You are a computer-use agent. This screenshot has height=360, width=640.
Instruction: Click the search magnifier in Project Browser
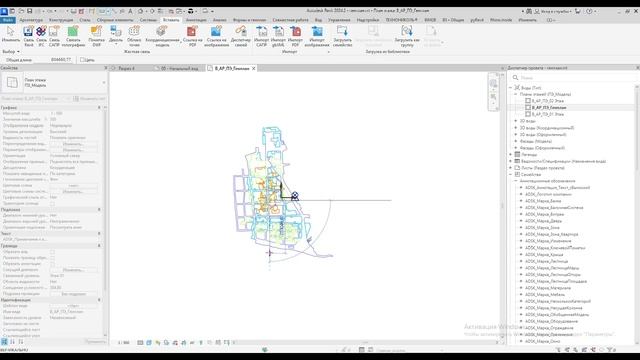[x=515, y=78]
